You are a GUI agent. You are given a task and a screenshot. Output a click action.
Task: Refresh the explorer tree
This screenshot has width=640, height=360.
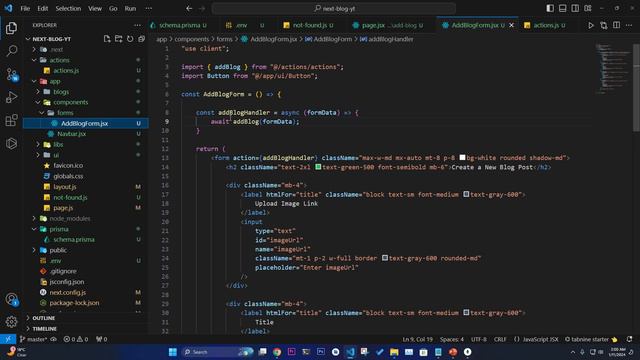click(130, 39)
